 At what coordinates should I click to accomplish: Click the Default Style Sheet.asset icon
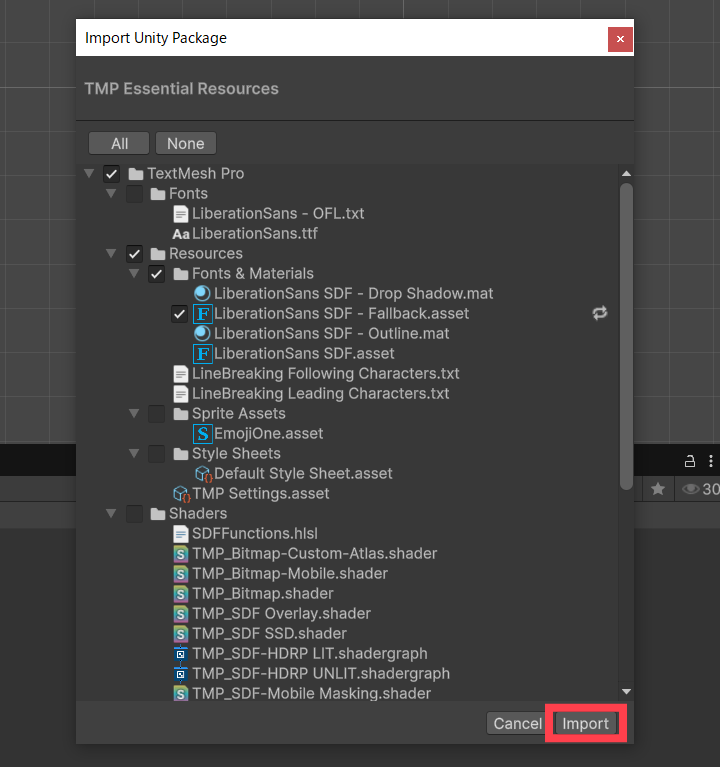click(x=203, y=474)
